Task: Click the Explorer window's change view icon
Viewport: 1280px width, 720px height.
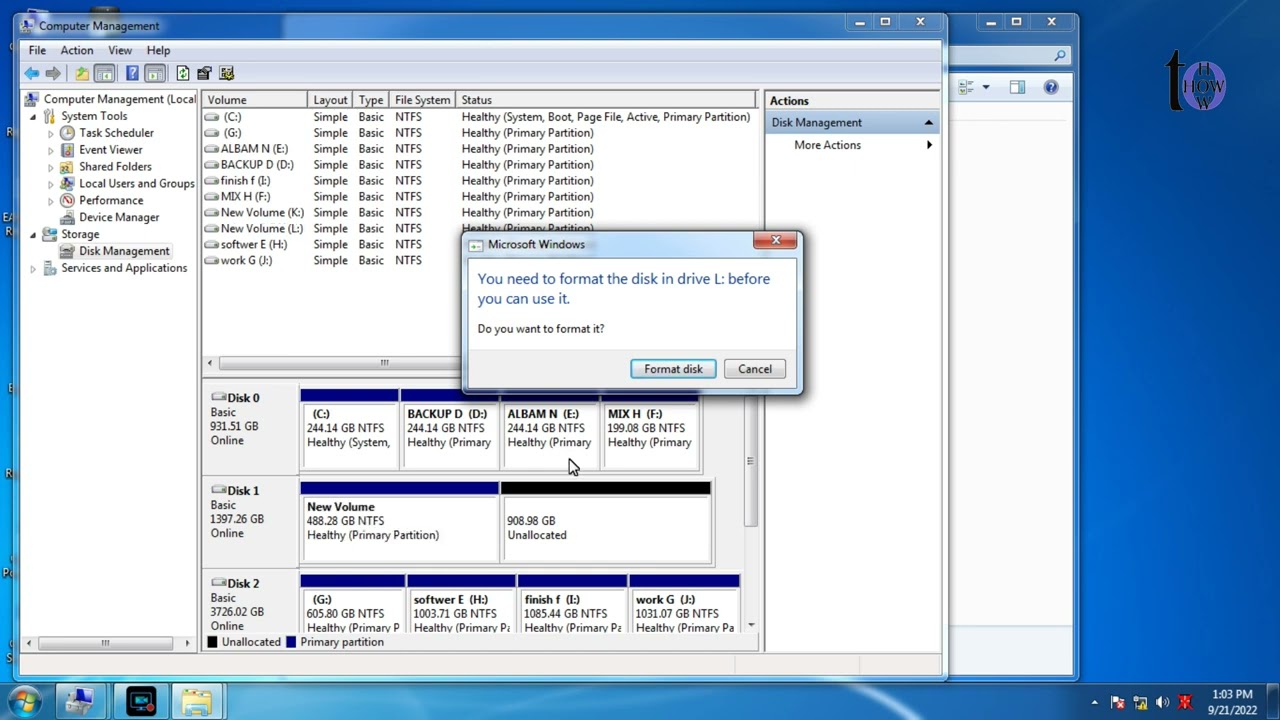Action: 966,88
